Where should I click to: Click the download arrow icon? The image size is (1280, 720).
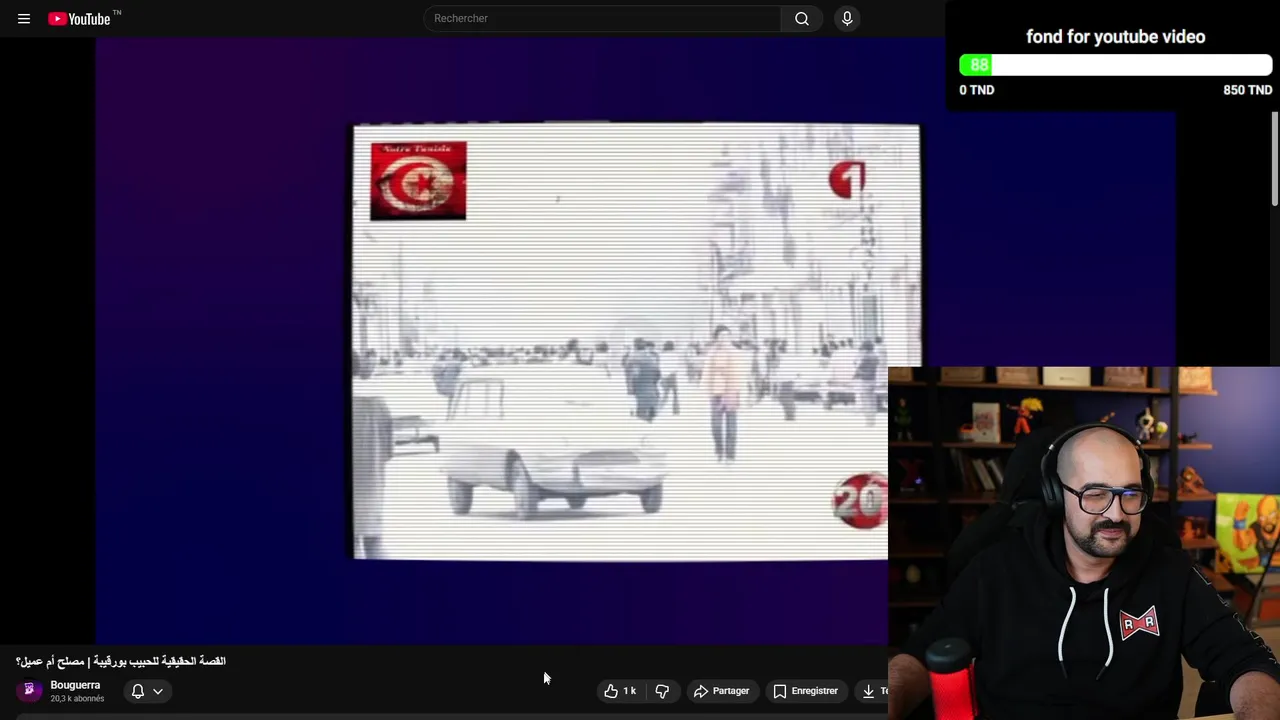pos(868,691)
